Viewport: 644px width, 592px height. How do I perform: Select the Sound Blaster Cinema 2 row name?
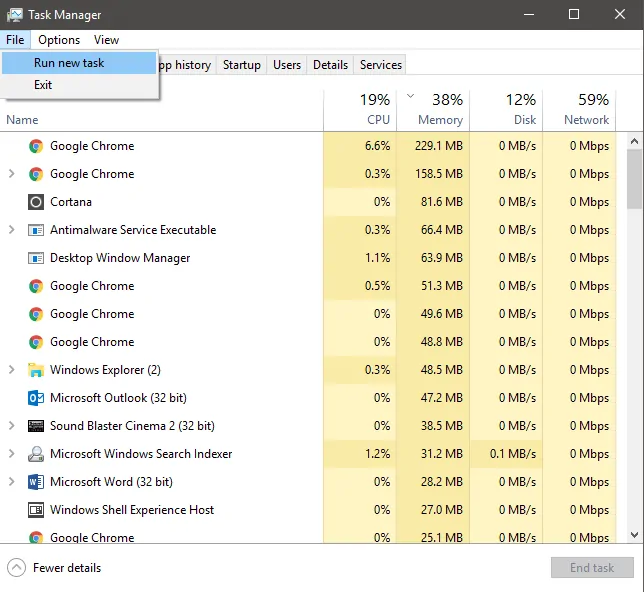132,426
